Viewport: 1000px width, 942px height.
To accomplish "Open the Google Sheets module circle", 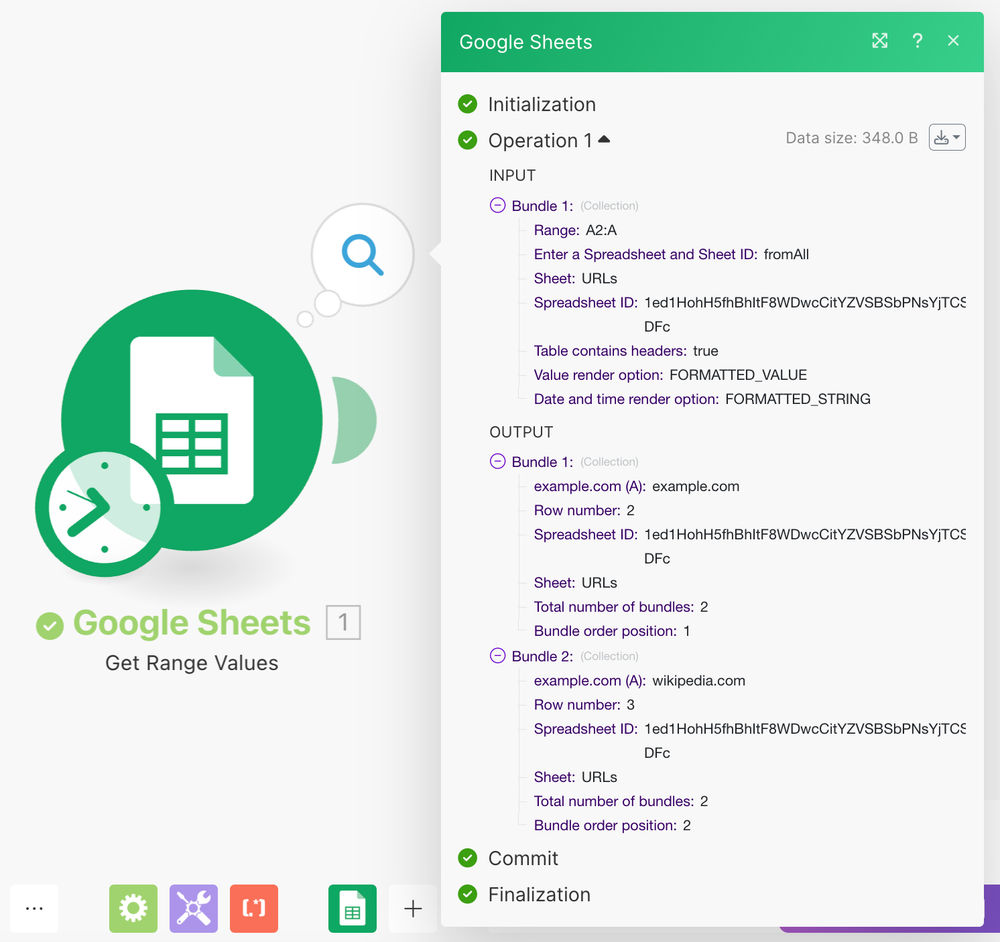I will point(191,420).
